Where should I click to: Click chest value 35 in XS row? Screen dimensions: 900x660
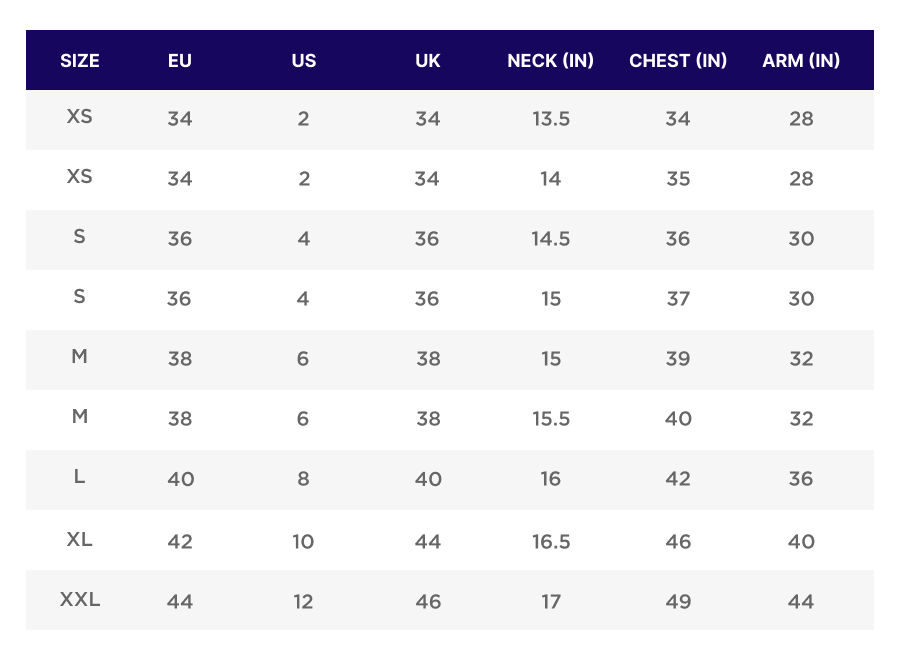[678, 179]
